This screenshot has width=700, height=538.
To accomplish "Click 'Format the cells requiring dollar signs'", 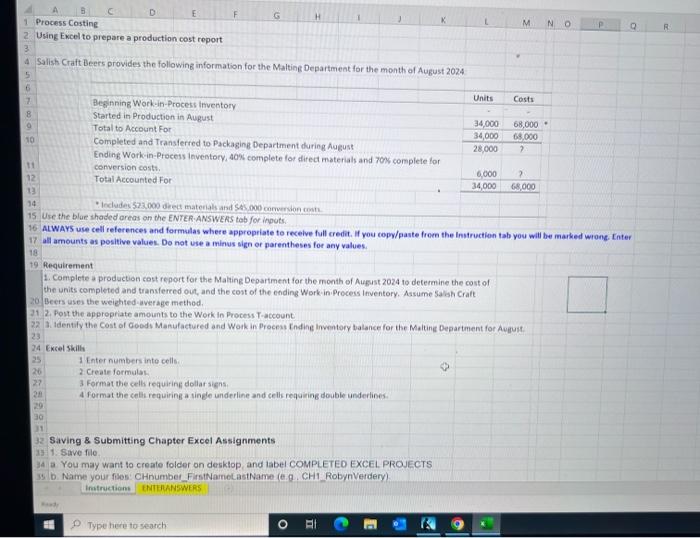I will point(154,384).
